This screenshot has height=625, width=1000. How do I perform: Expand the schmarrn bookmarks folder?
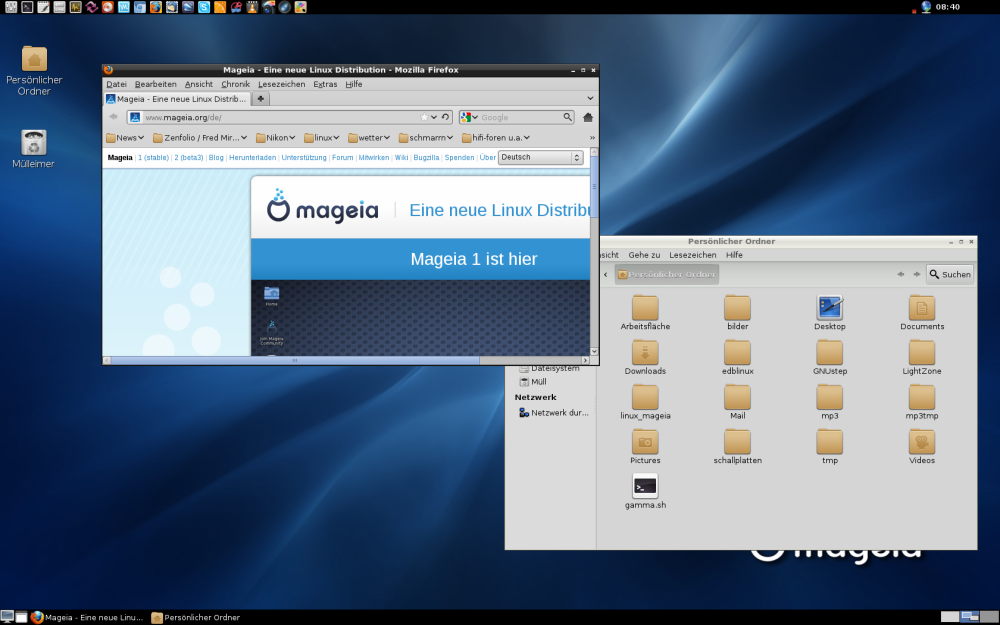point(426,138)
